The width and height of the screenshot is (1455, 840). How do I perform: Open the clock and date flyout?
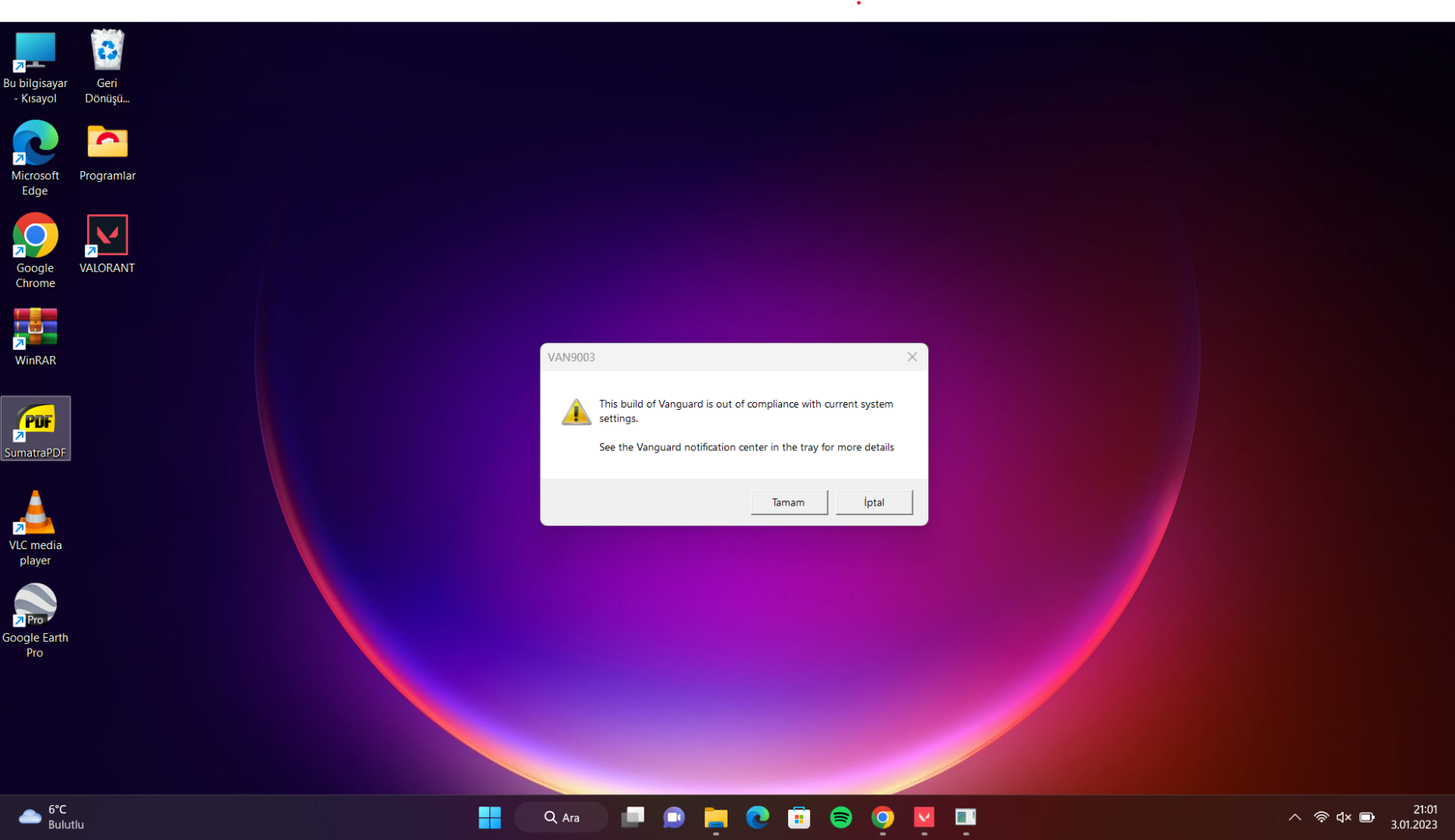(1415, 817)
